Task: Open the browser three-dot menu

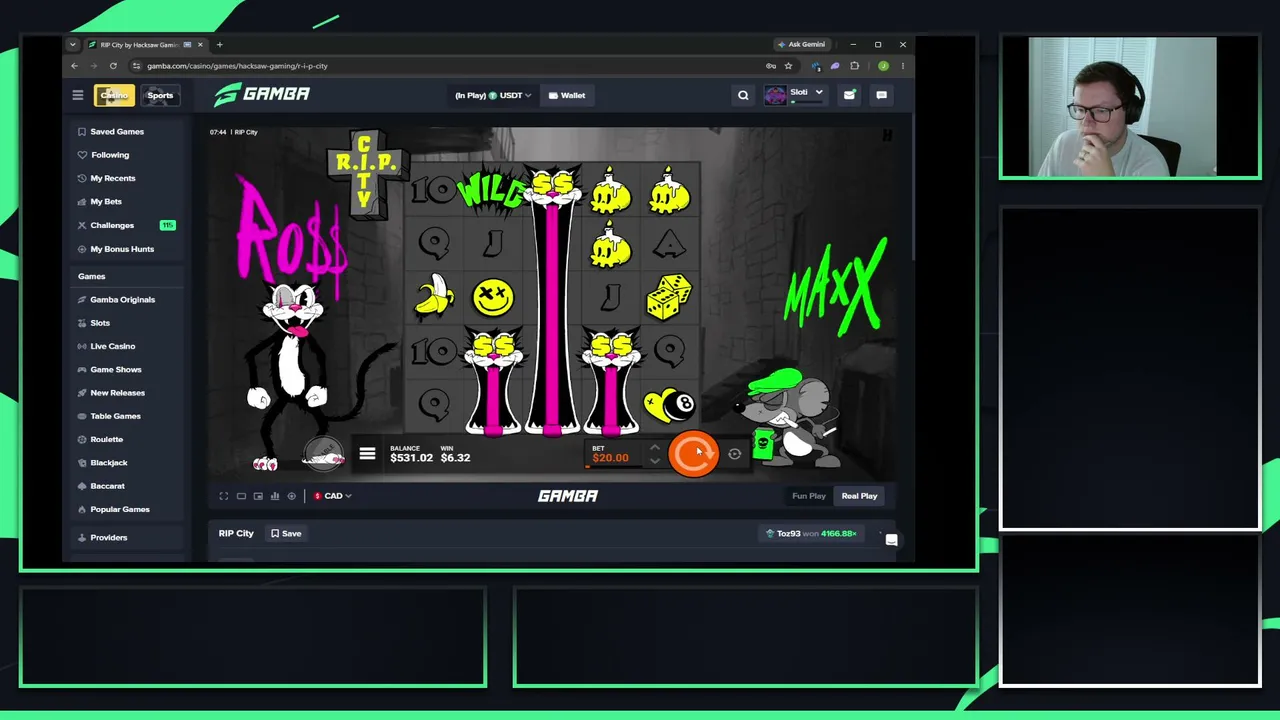Action: (902, 66)
